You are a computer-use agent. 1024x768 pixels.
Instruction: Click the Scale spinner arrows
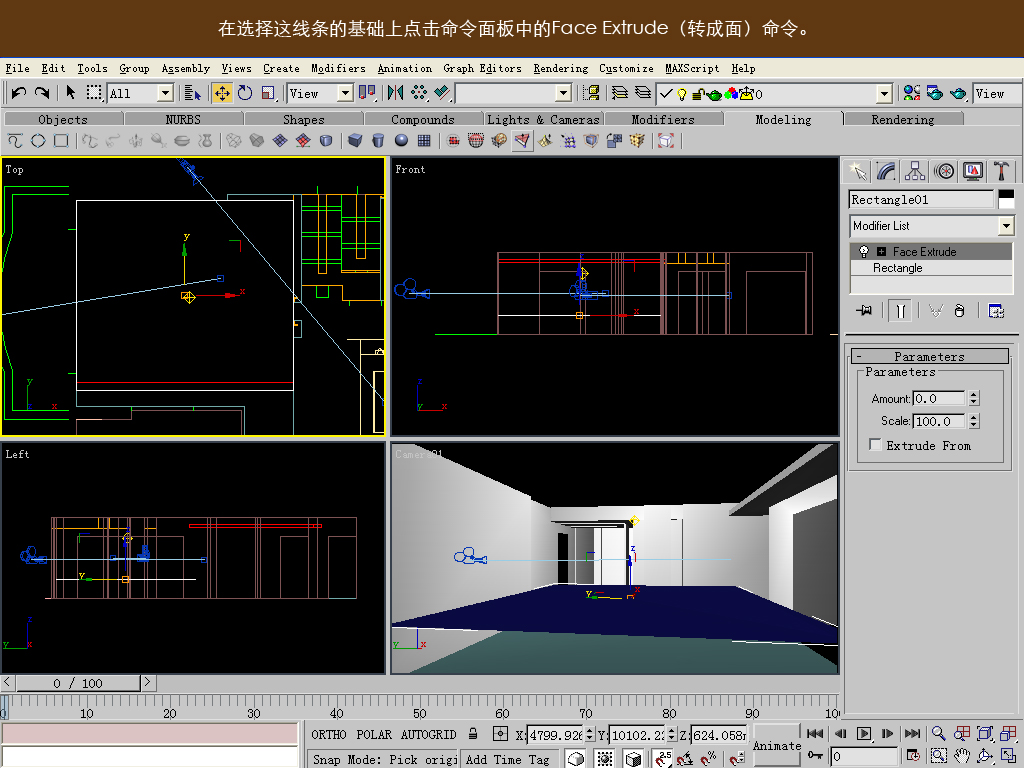(974, 421)
